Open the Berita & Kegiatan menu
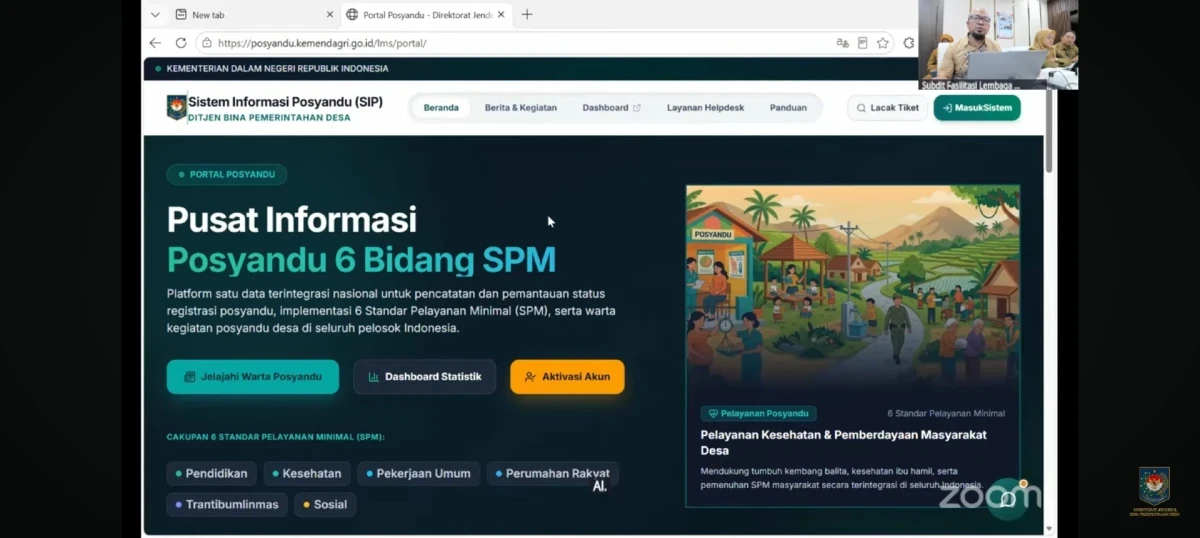 [521, 108]
